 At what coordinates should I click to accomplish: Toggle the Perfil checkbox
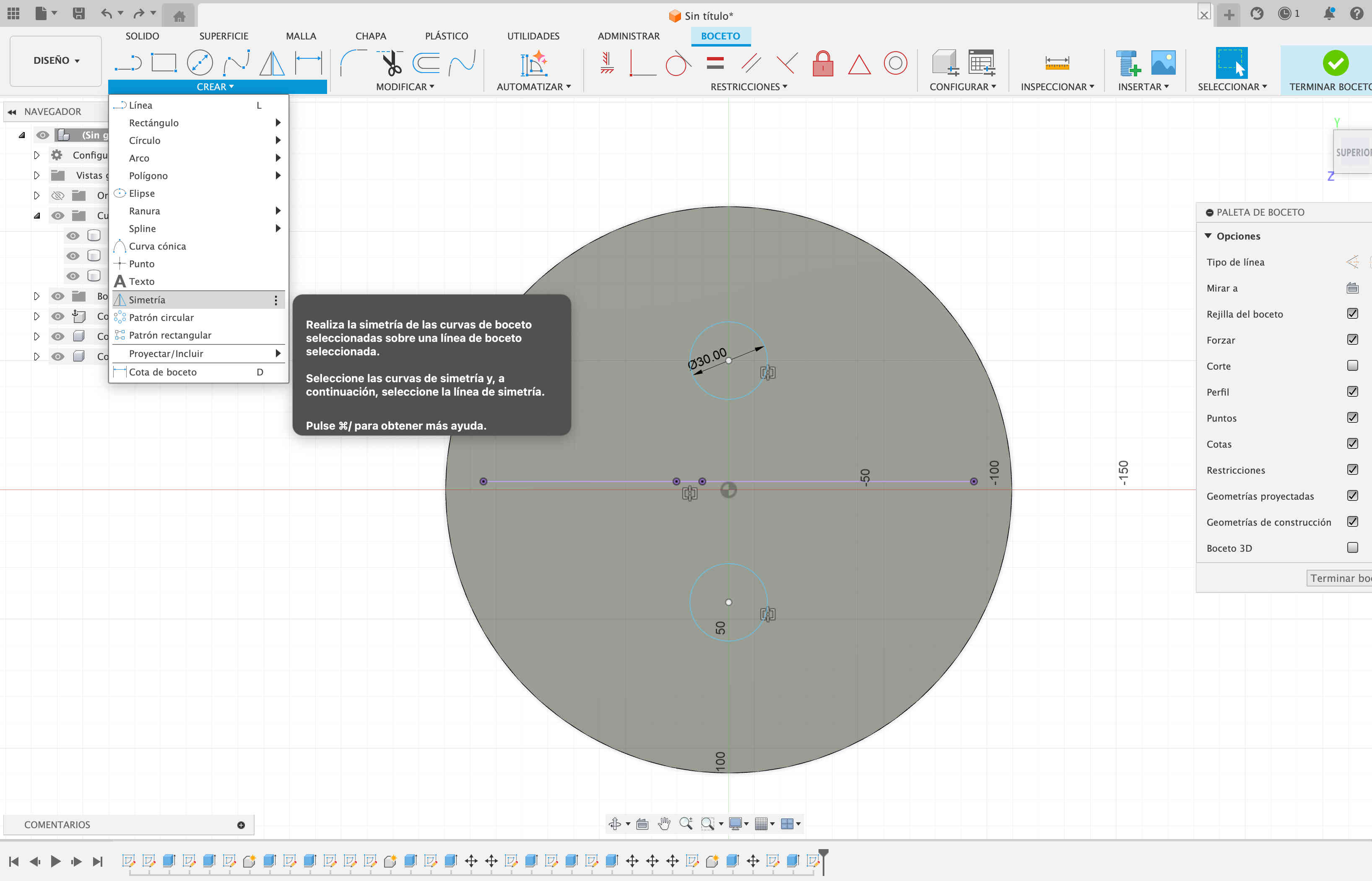click(x=1353, y=392)
